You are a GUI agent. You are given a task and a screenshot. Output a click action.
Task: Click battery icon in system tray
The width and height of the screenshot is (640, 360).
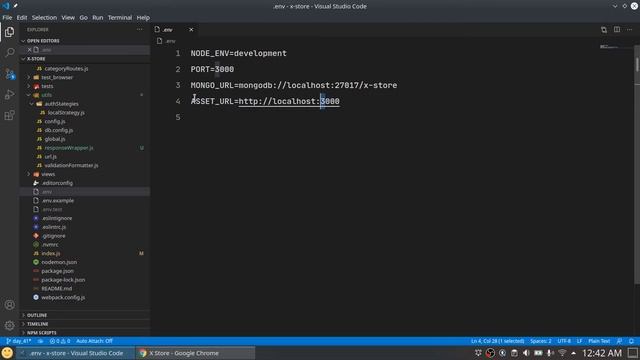538,353
